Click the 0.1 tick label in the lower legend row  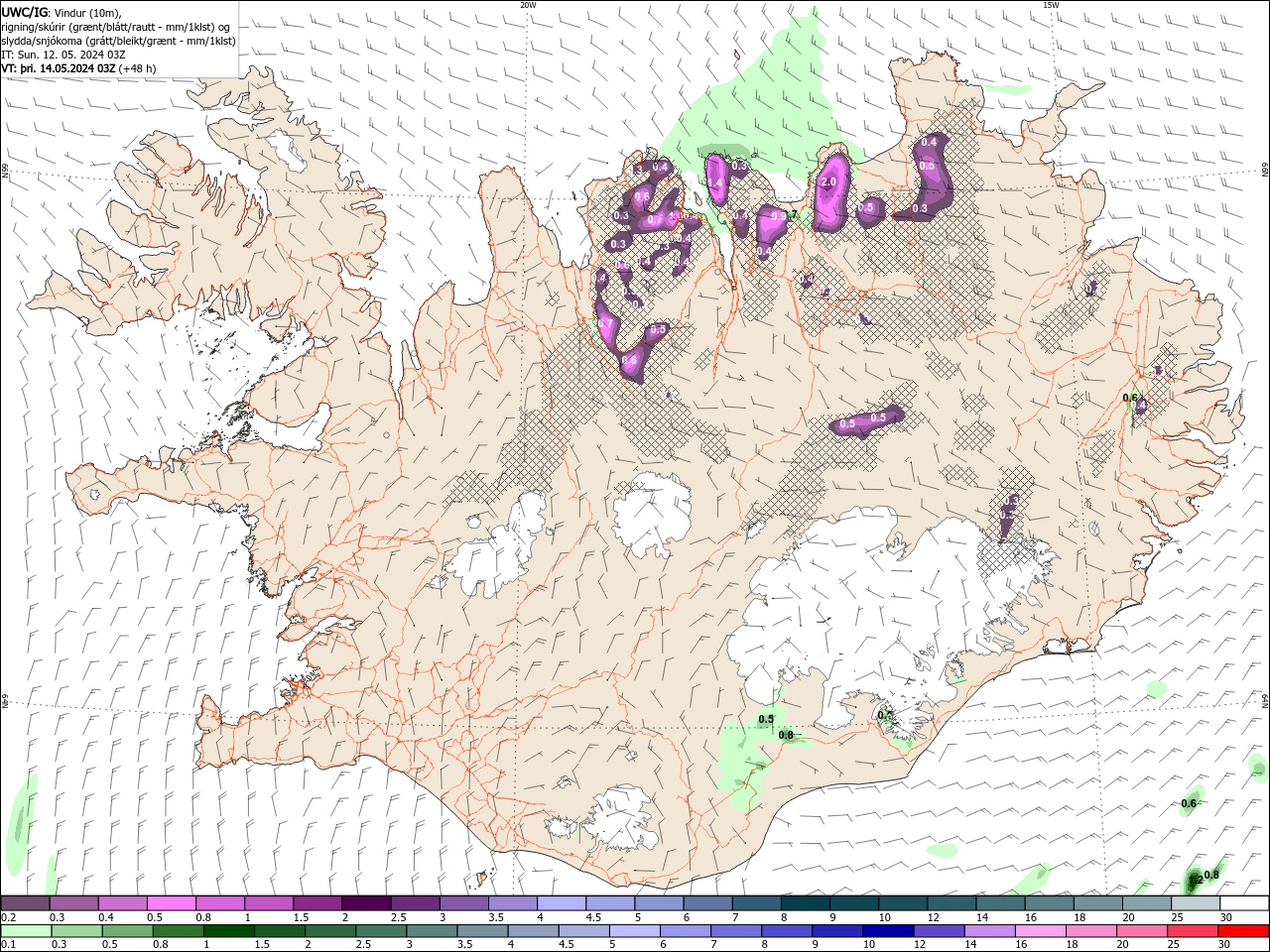point(8,945)
